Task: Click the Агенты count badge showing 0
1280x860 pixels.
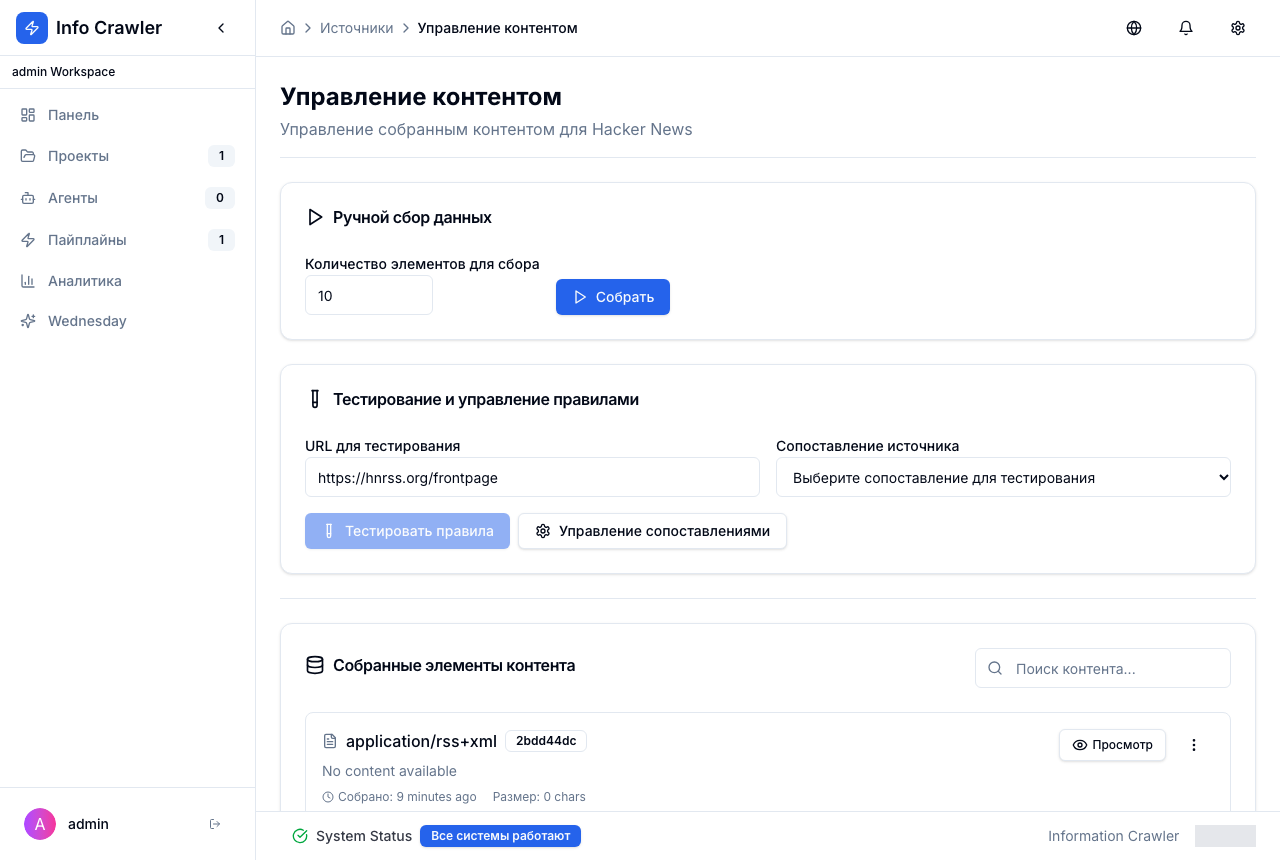Action: tap(220, 198)
